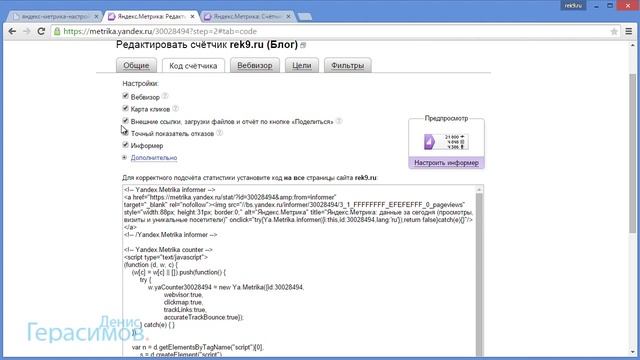
Task: Toggle the Вебвизор checkbox
Action: point(125,96)
